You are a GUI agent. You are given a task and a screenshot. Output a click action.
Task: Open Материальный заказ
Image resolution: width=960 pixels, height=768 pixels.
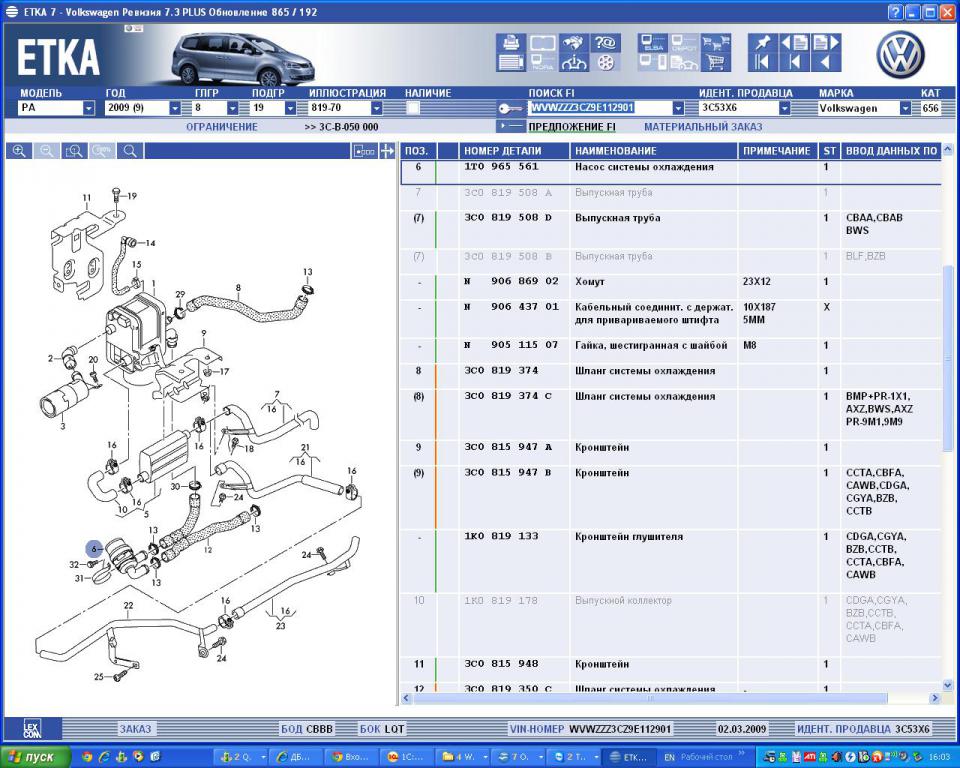click(703, 127)
